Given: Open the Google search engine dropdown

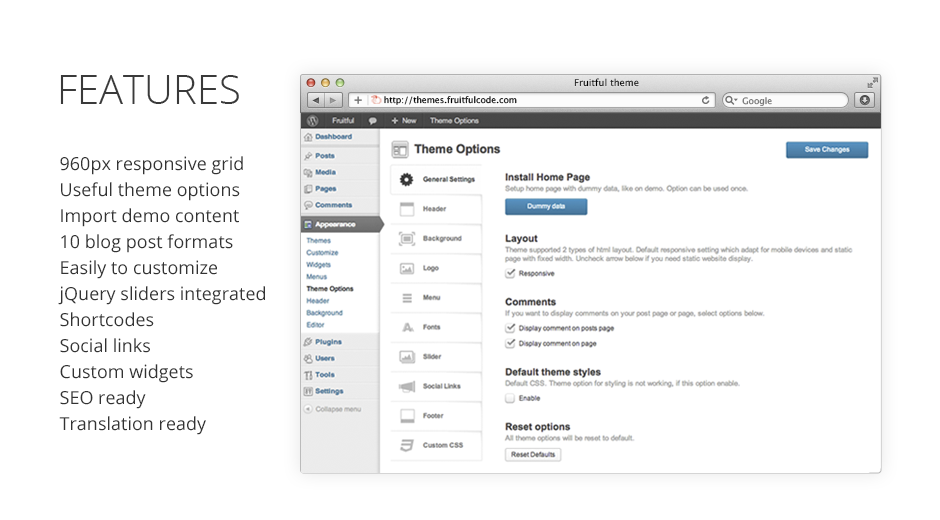Looking at the screenshot, I should [731, 100].
